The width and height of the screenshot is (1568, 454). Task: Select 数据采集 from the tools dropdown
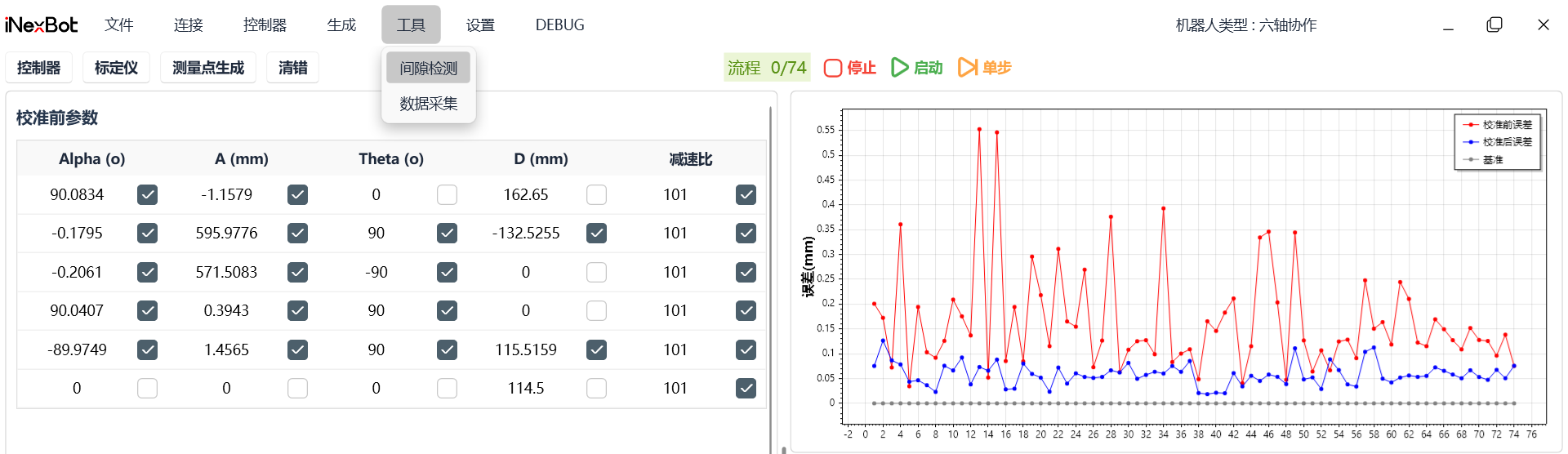429,104
